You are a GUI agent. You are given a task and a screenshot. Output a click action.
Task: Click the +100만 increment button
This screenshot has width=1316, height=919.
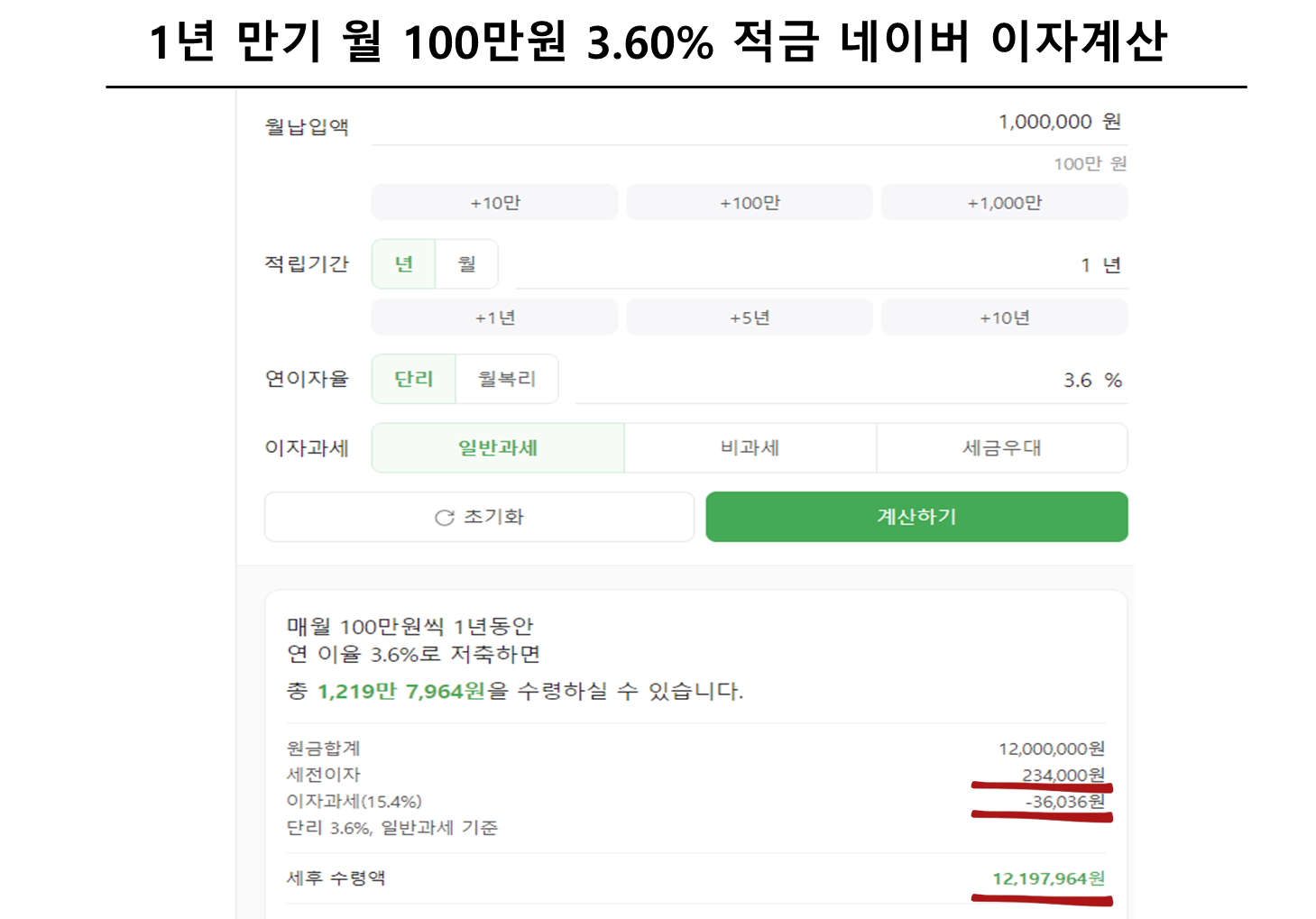click(x=750, y=202)
